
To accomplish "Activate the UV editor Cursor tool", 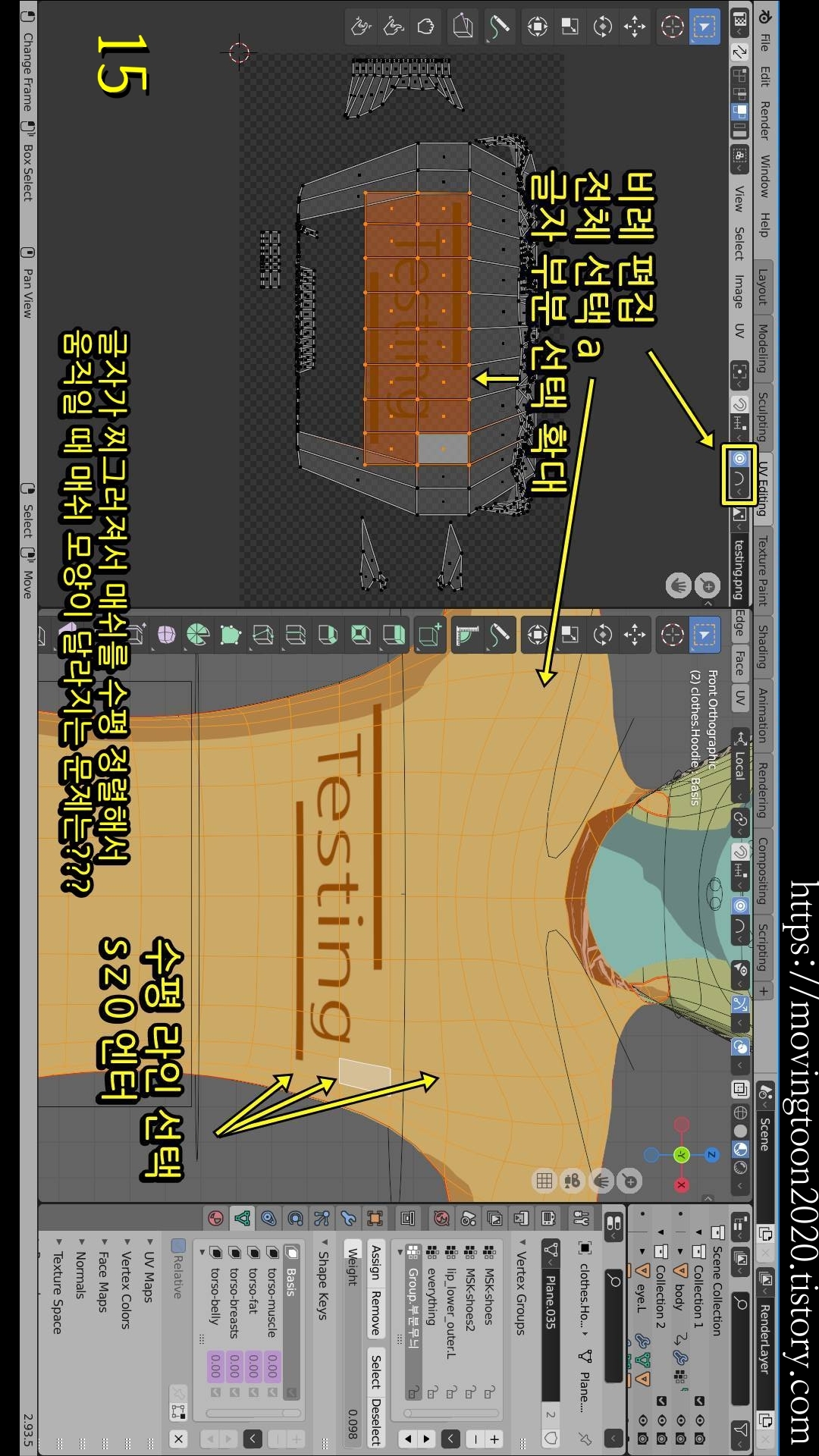I will coord(673,27).
